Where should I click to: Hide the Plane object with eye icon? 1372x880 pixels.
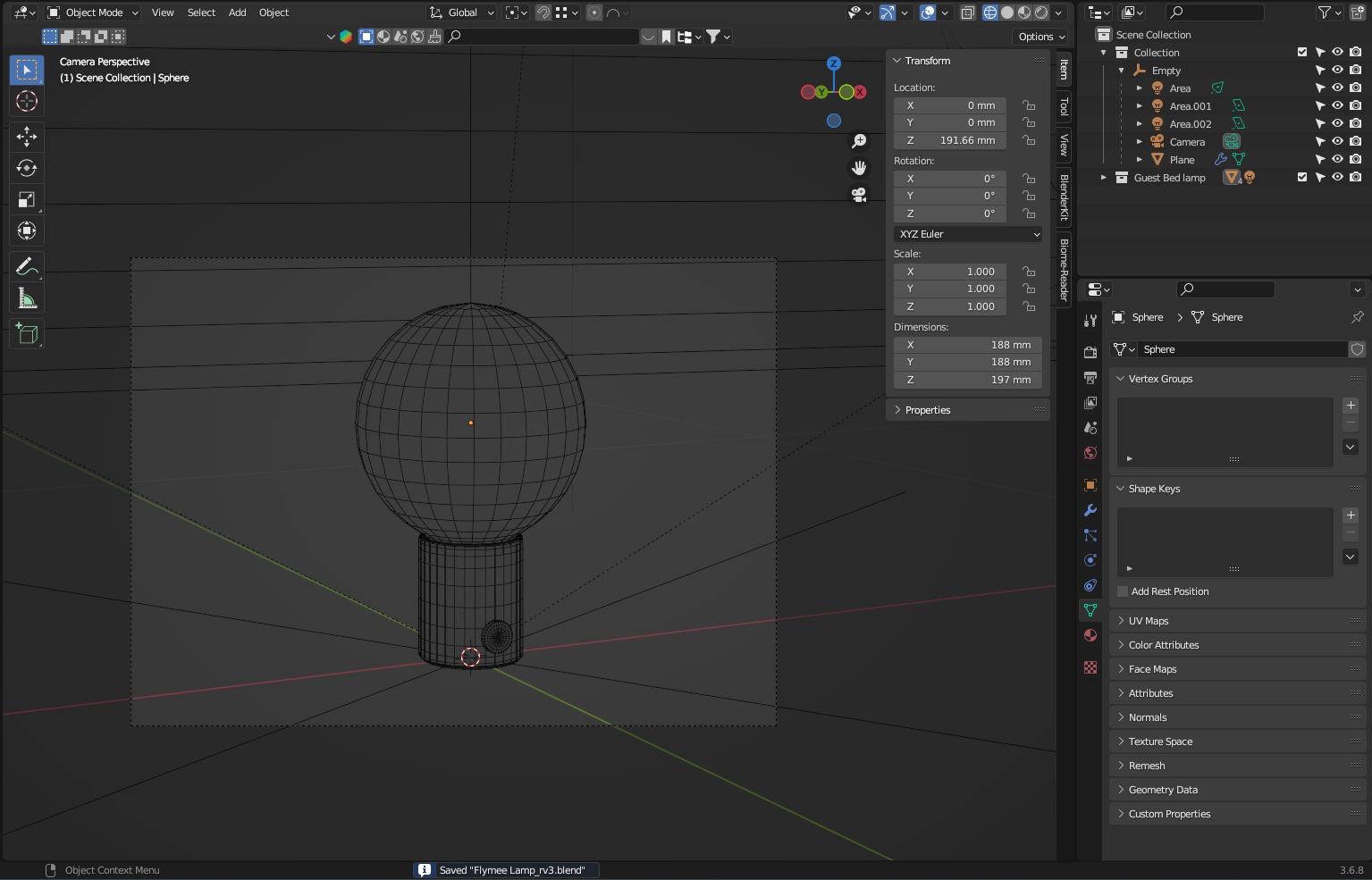[x=1337, y=160]
